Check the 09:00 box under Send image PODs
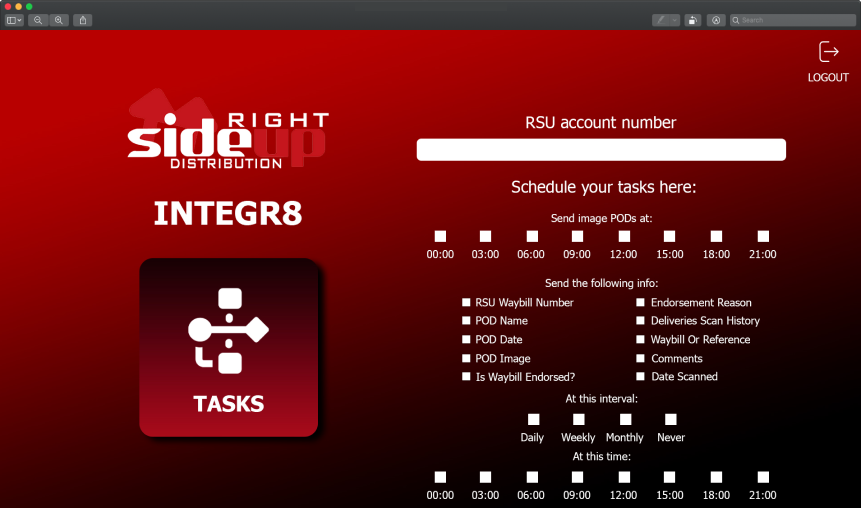The width and height of the screenshot is (861, 508). (x=577, y=236)
